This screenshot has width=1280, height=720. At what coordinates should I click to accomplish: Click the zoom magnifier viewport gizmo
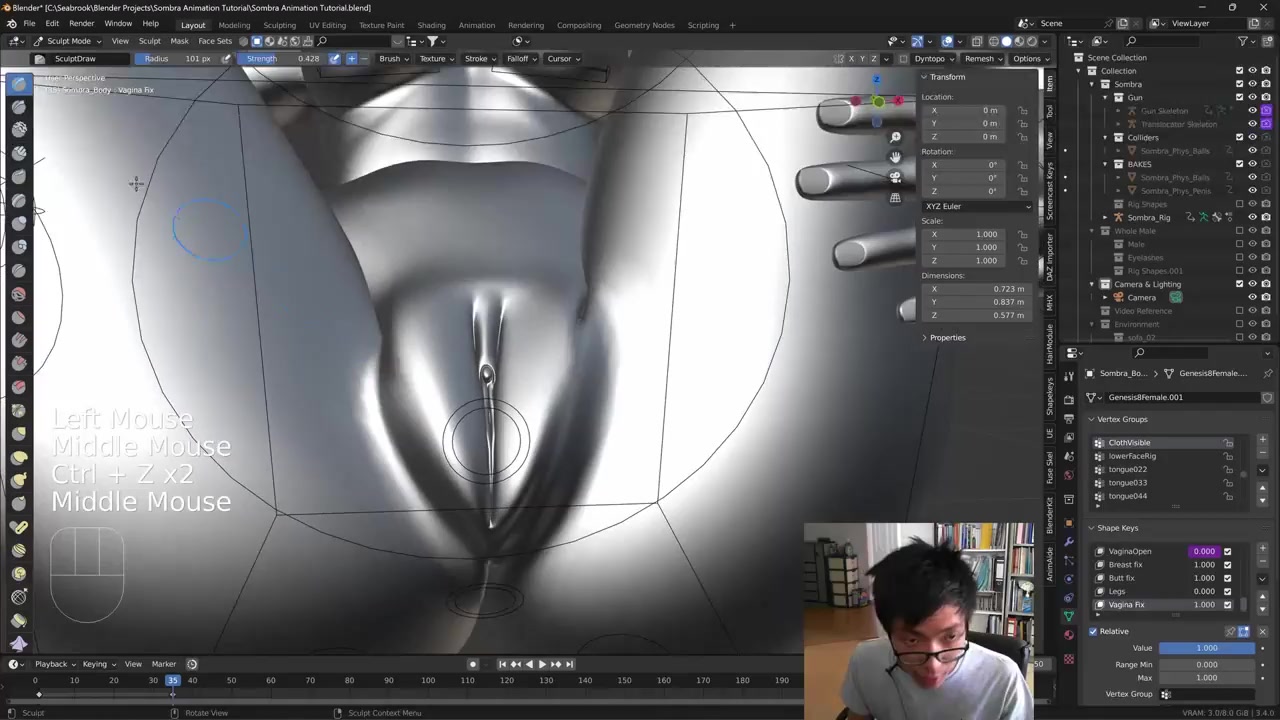895,137
